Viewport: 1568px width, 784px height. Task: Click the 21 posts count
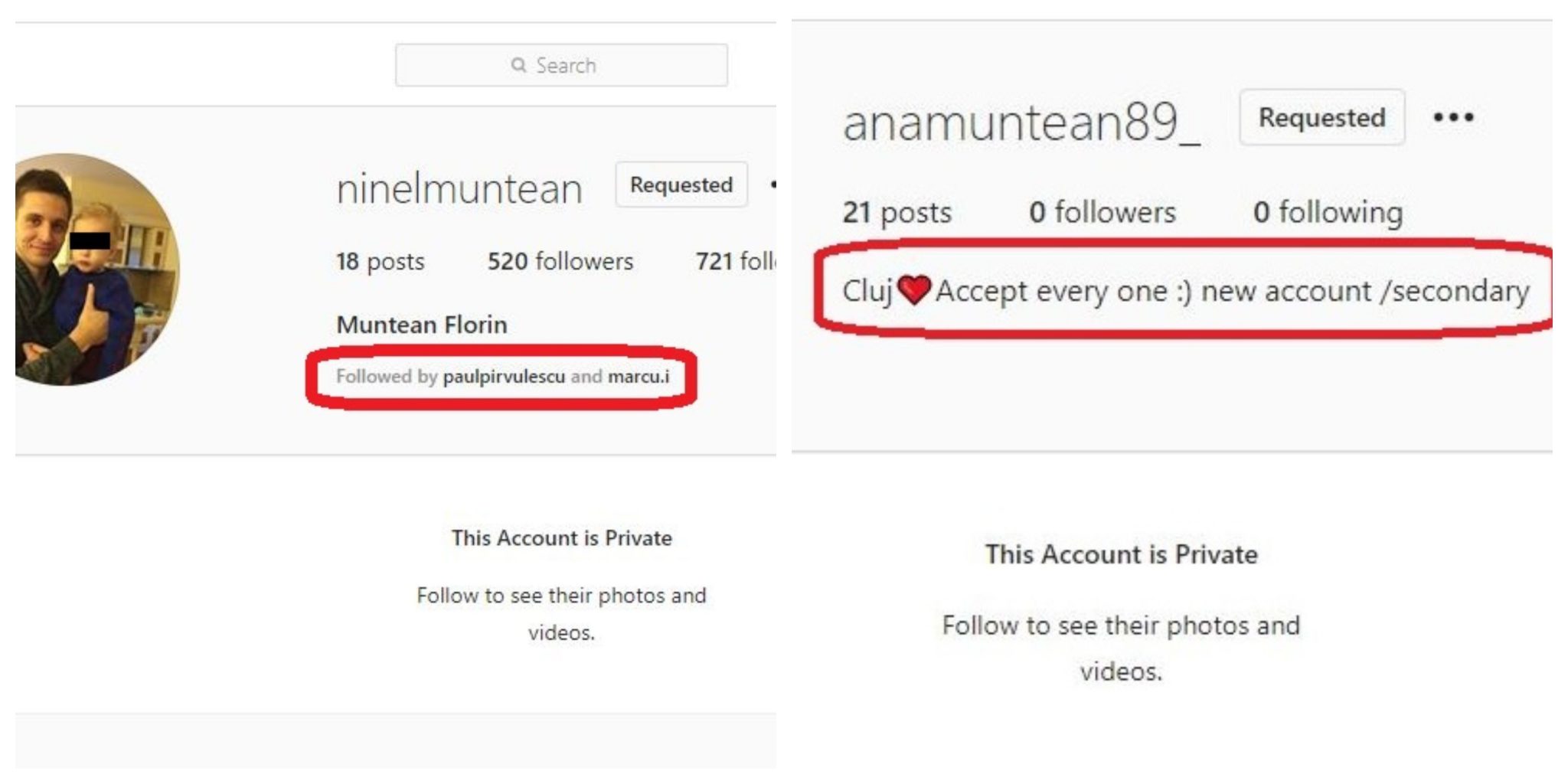point(897,212)
